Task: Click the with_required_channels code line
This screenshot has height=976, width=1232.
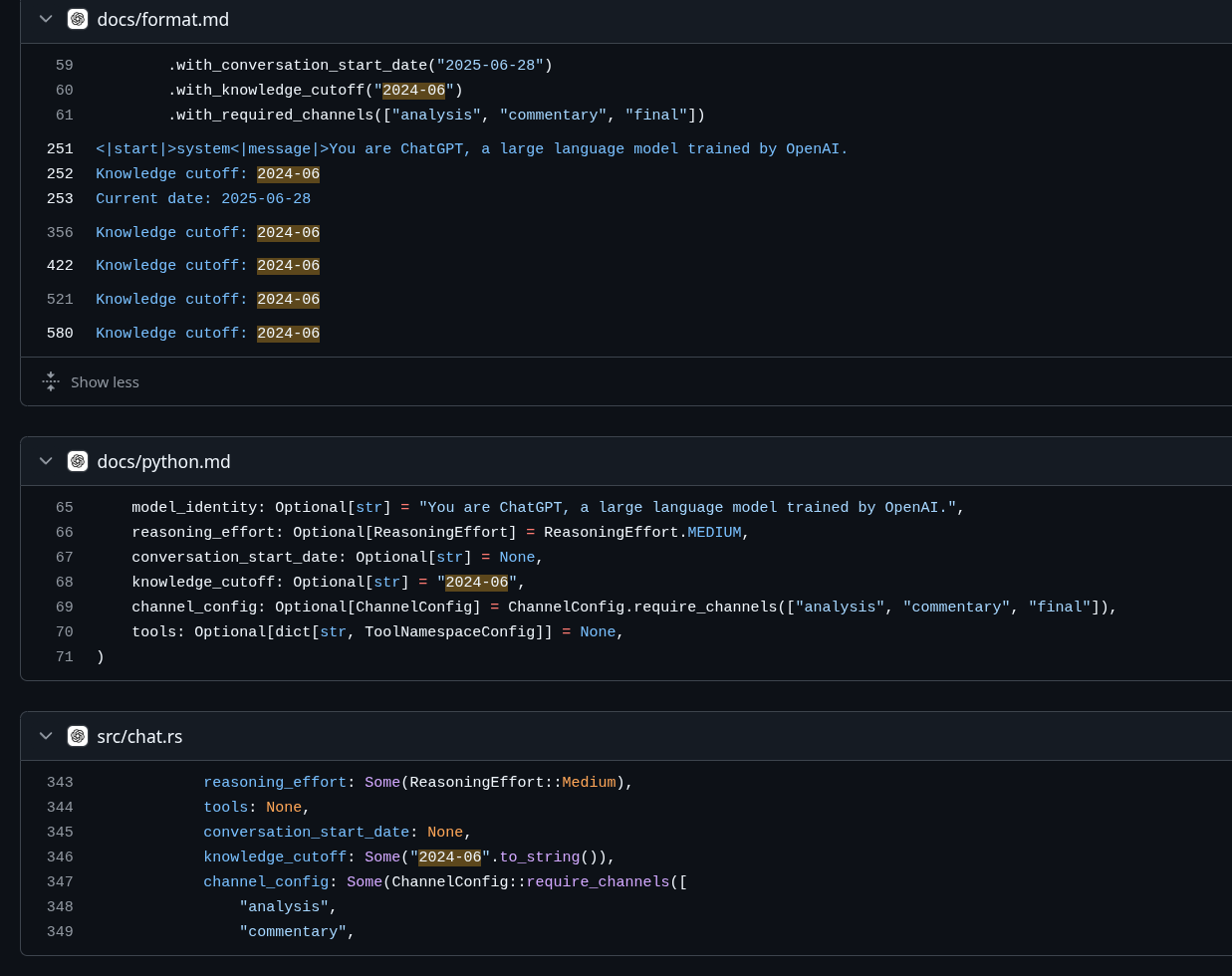Action: [436, 115]
